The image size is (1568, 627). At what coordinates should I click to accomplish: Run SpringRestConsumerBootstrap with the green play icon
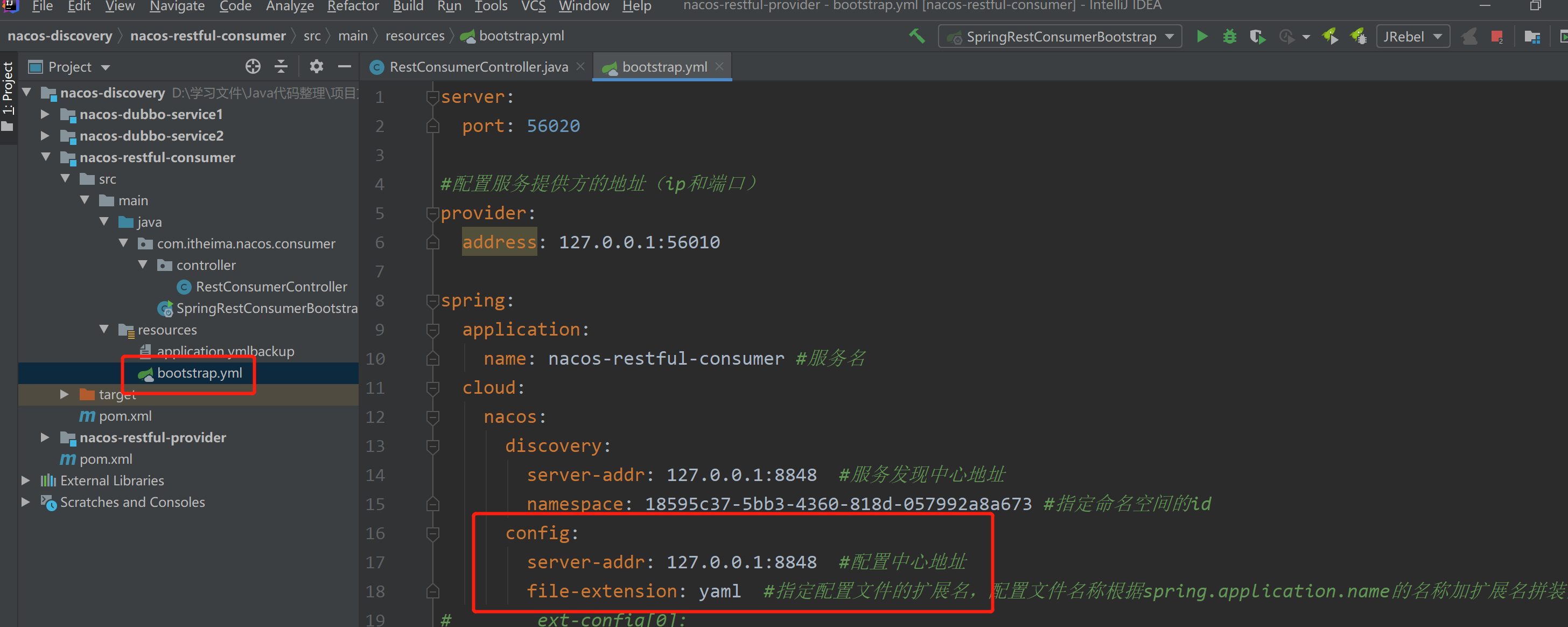tap(1201, 37)
